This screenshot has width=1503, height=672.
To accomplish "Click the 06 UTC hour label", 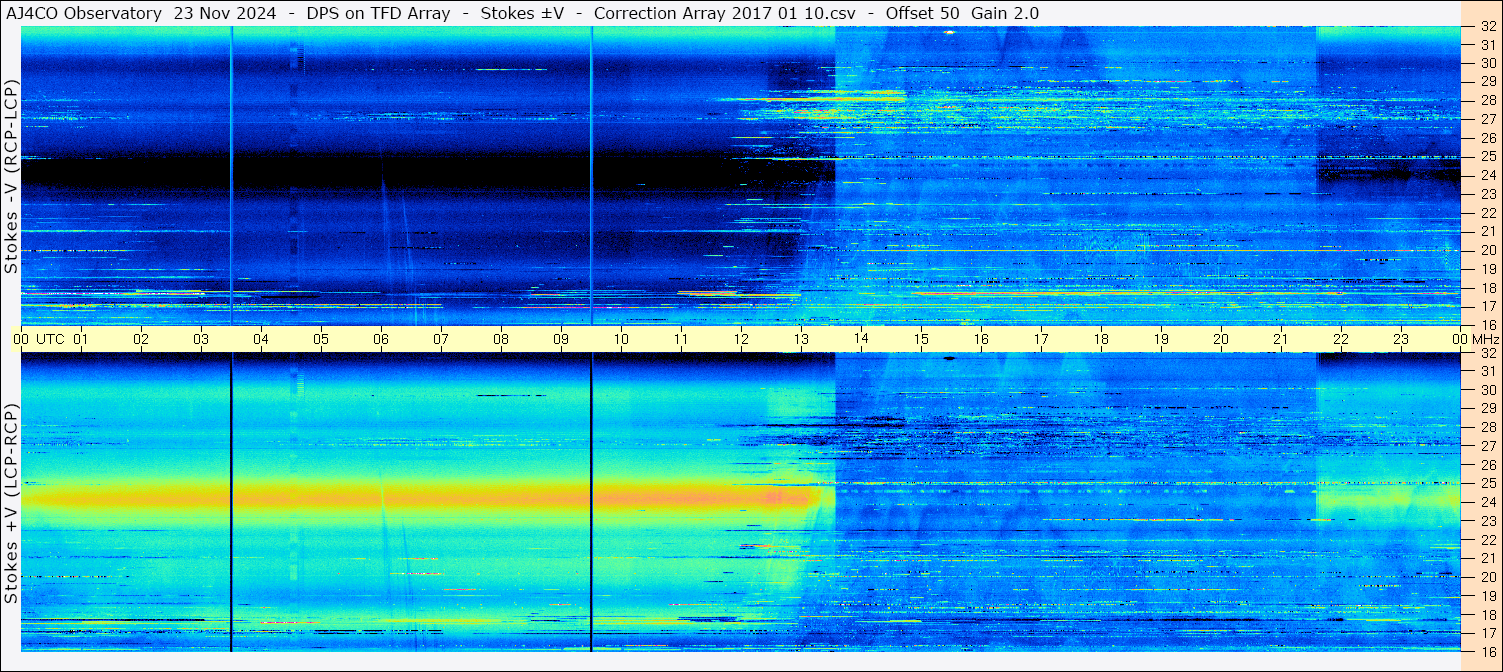I will 381,339.
